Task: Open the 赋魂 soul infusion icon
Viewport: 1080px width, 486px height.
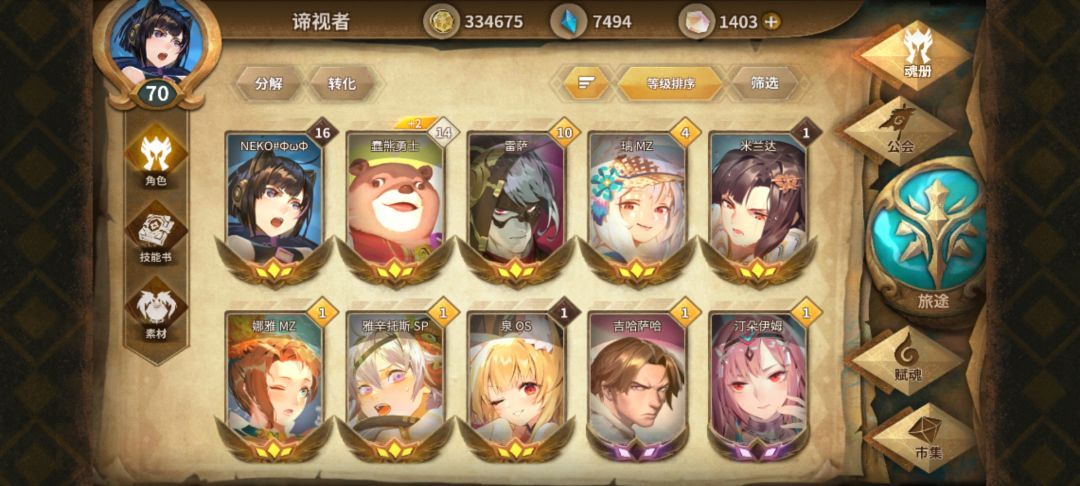Action: [908, 362]
